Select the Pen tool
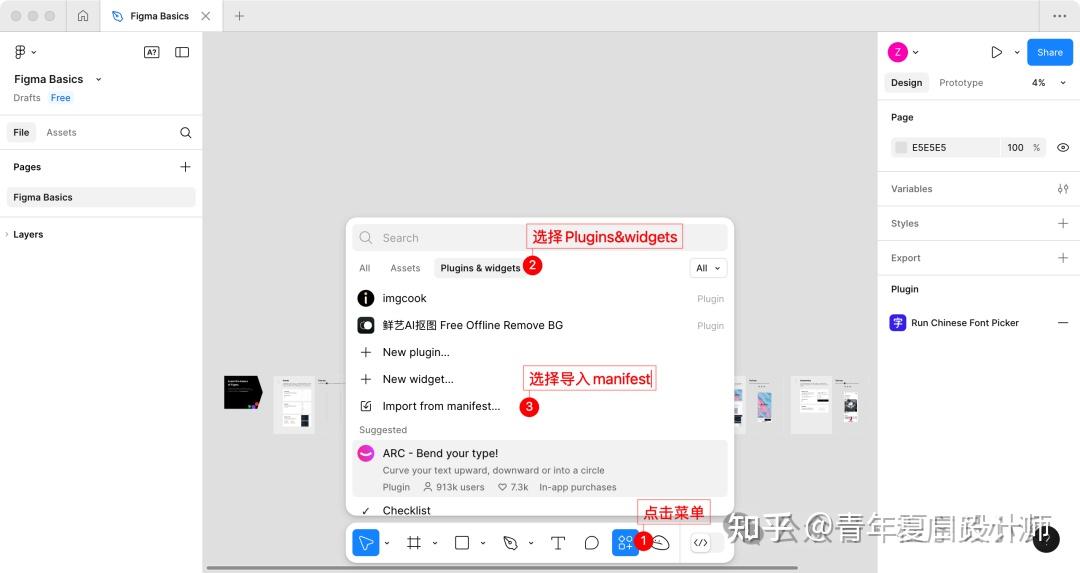The height and width of the screenshot is (573, 1080). [x=510, y=543]
